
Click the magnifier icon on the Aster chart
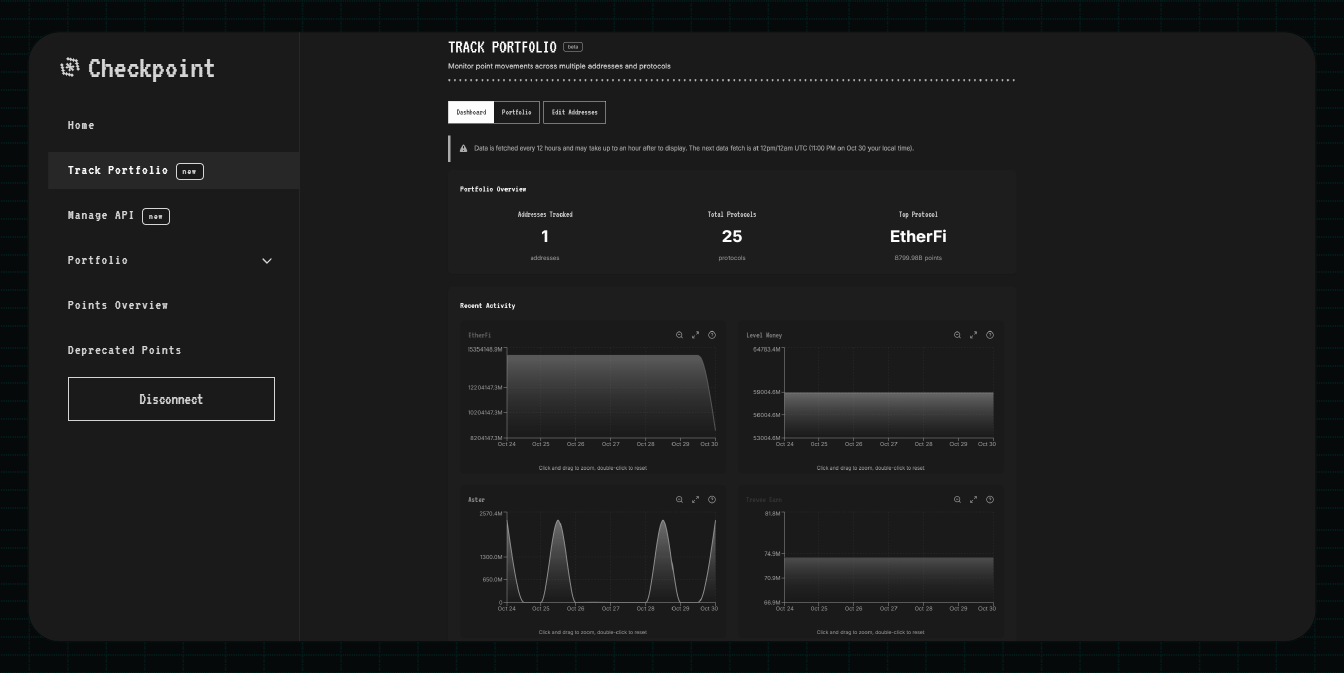pos(680,500)
